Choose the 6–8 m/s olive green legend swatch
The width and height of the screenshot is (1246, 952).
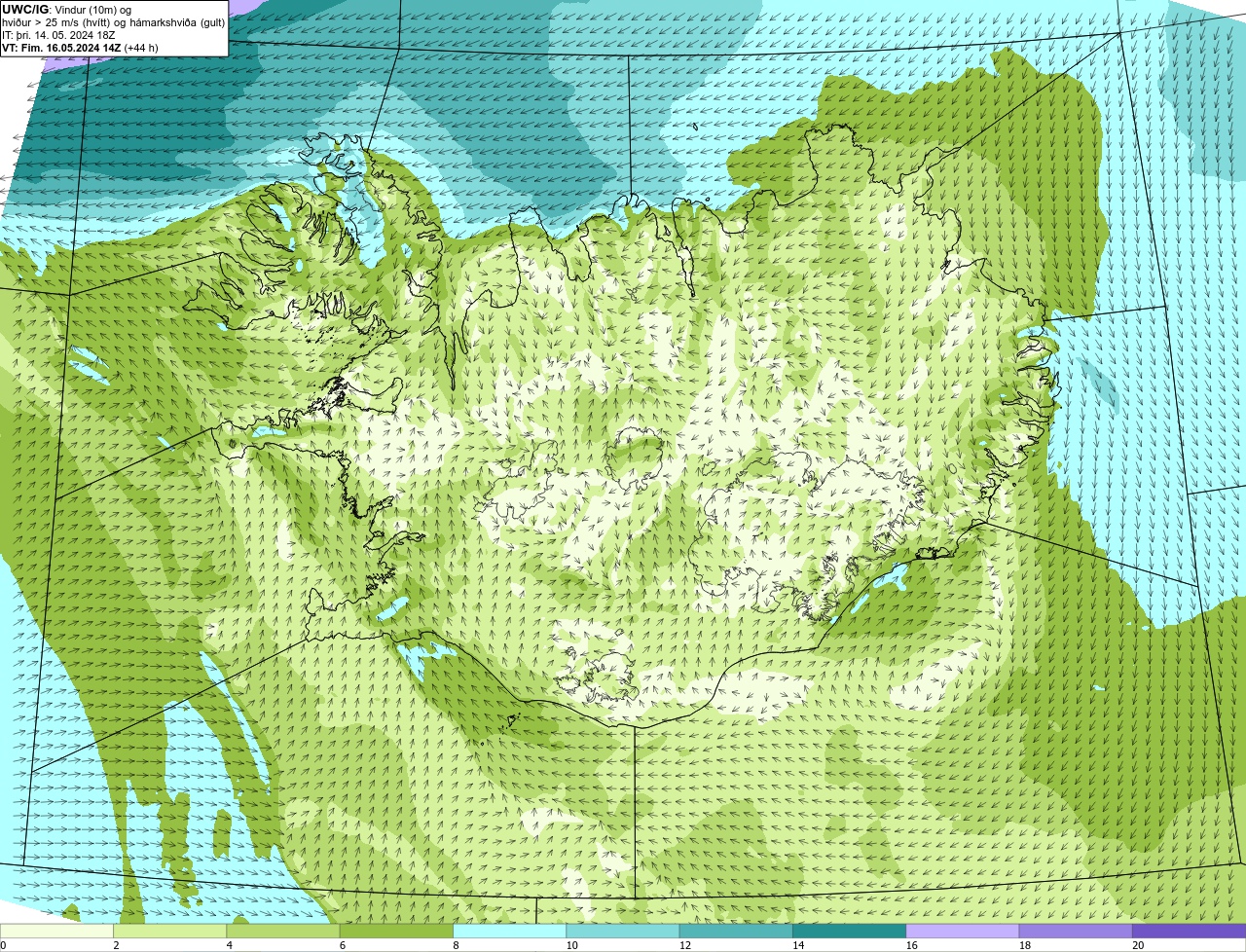point(396,931)
